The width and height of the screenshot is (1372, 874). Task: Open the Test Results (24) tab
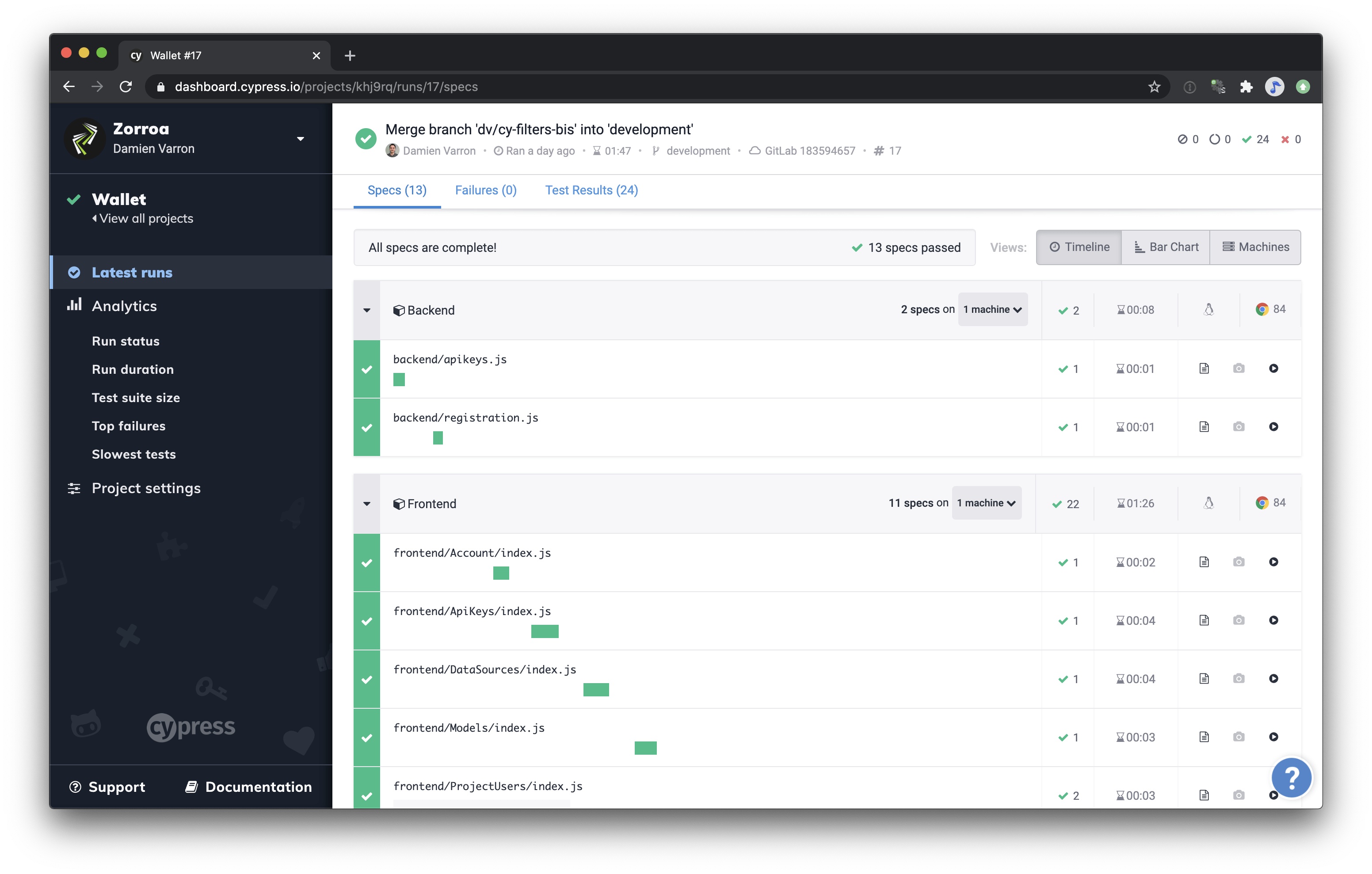(x=591, y=190)
